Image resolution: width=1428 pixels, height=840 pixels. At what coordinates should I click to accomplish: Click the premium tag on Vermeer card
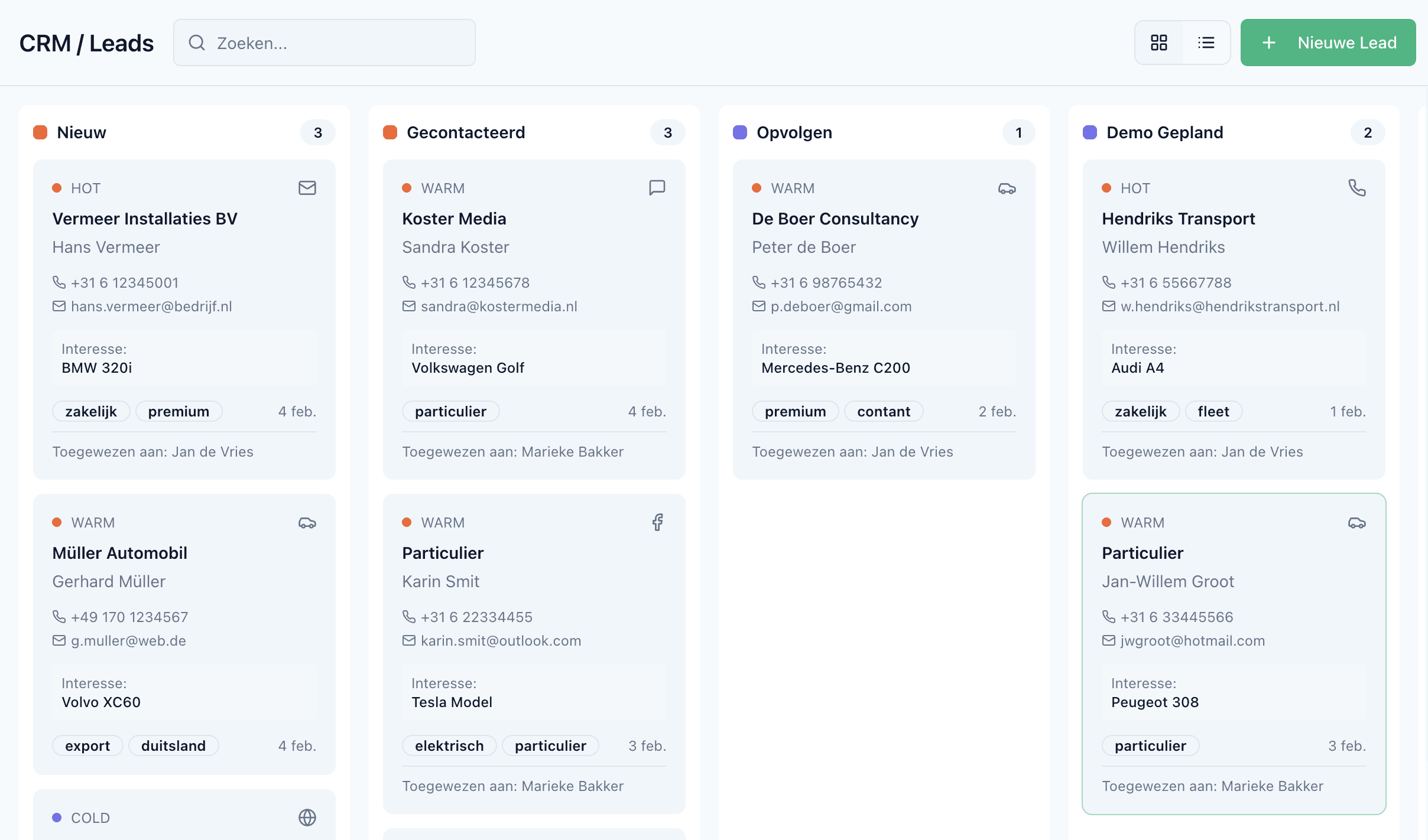(178, 411)
